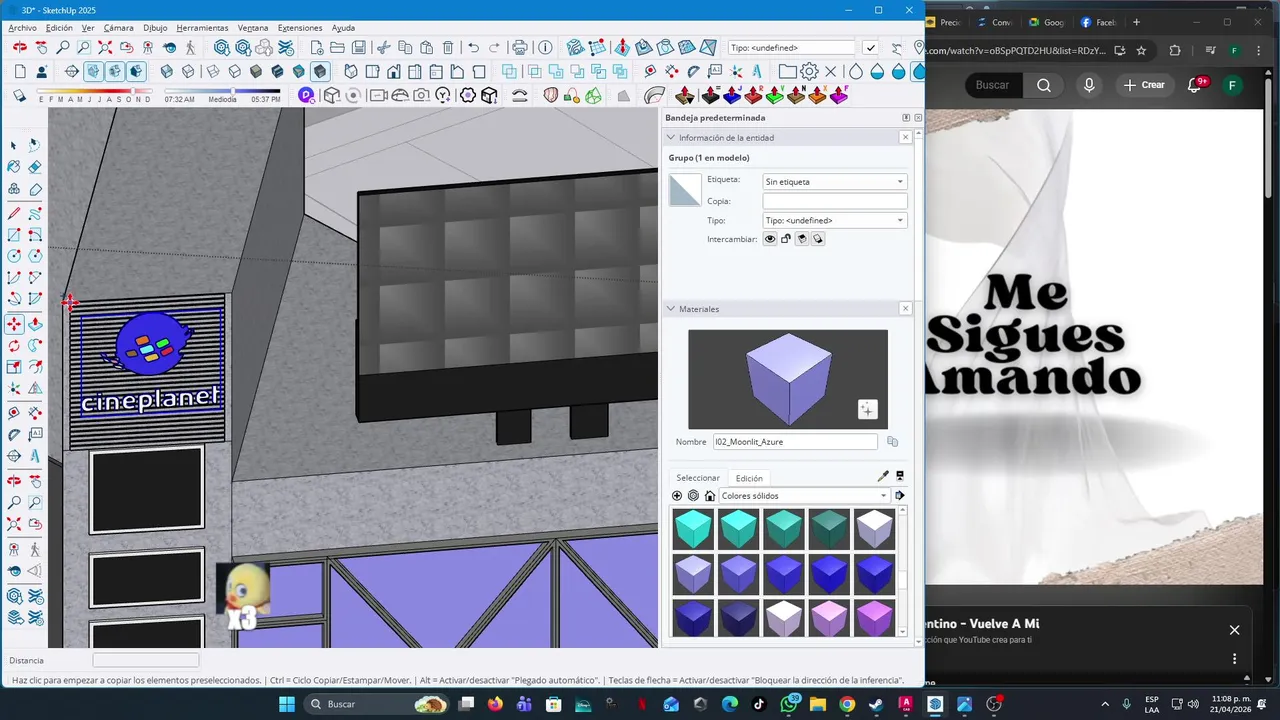Go to home in-model materials icon

(710, 496)
